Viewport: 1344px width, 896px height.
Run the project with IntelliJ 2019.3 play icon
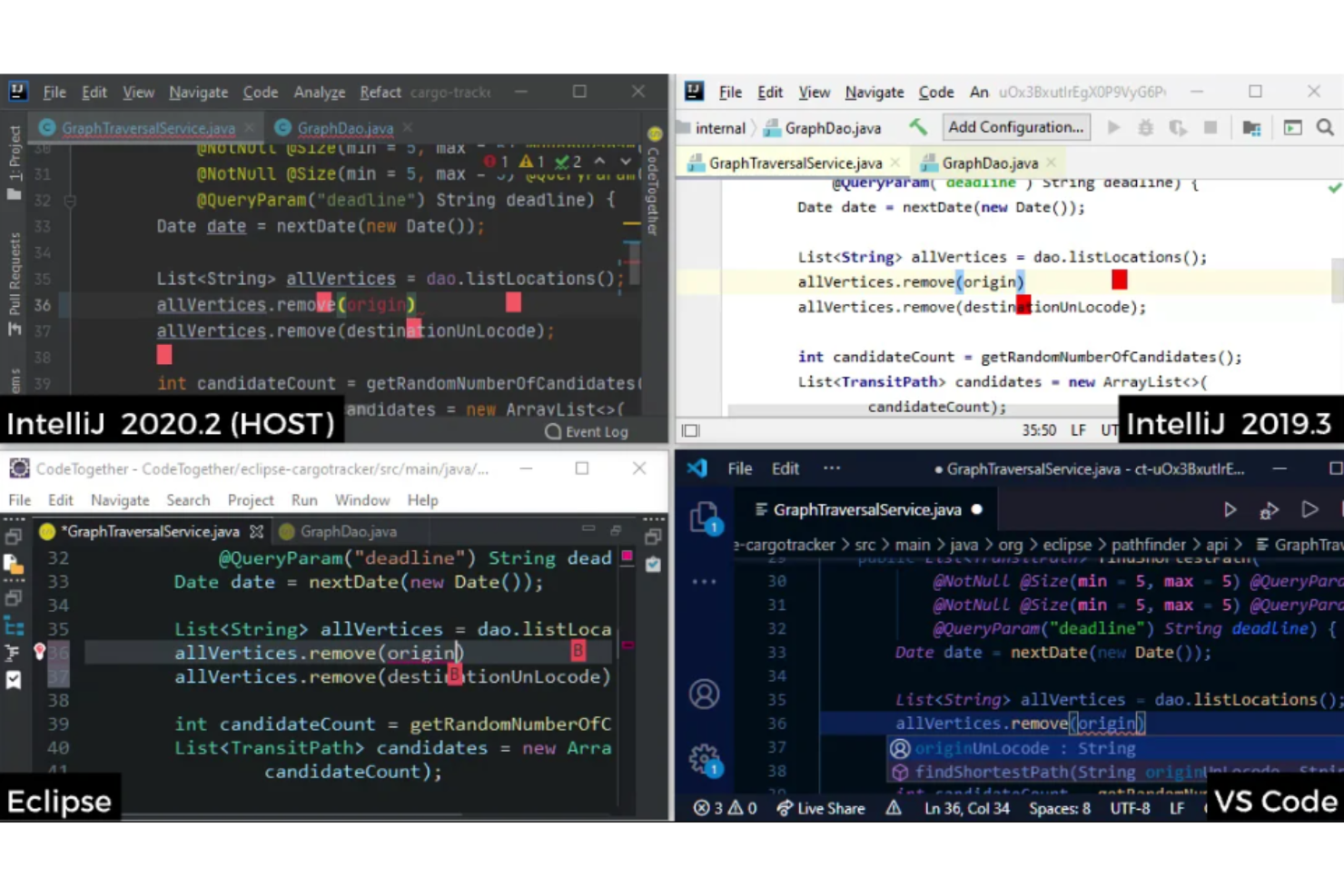[1114, 127]
